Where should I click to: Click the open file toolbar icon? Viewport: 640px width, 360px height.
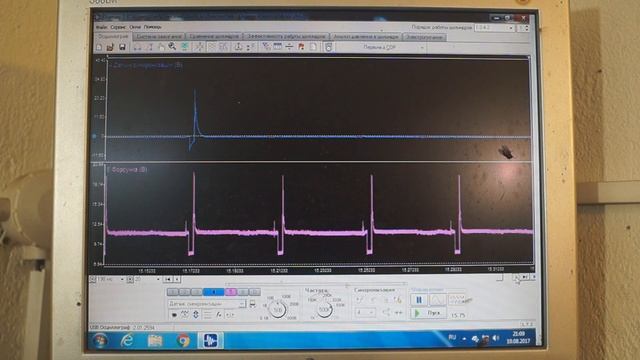coord(110,47)
